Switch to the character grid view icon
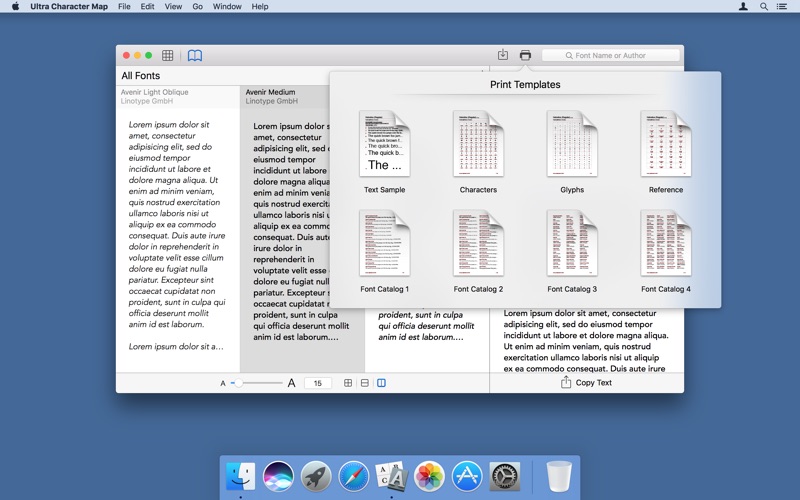The image size is (800, 500). (x=167, y=55)
